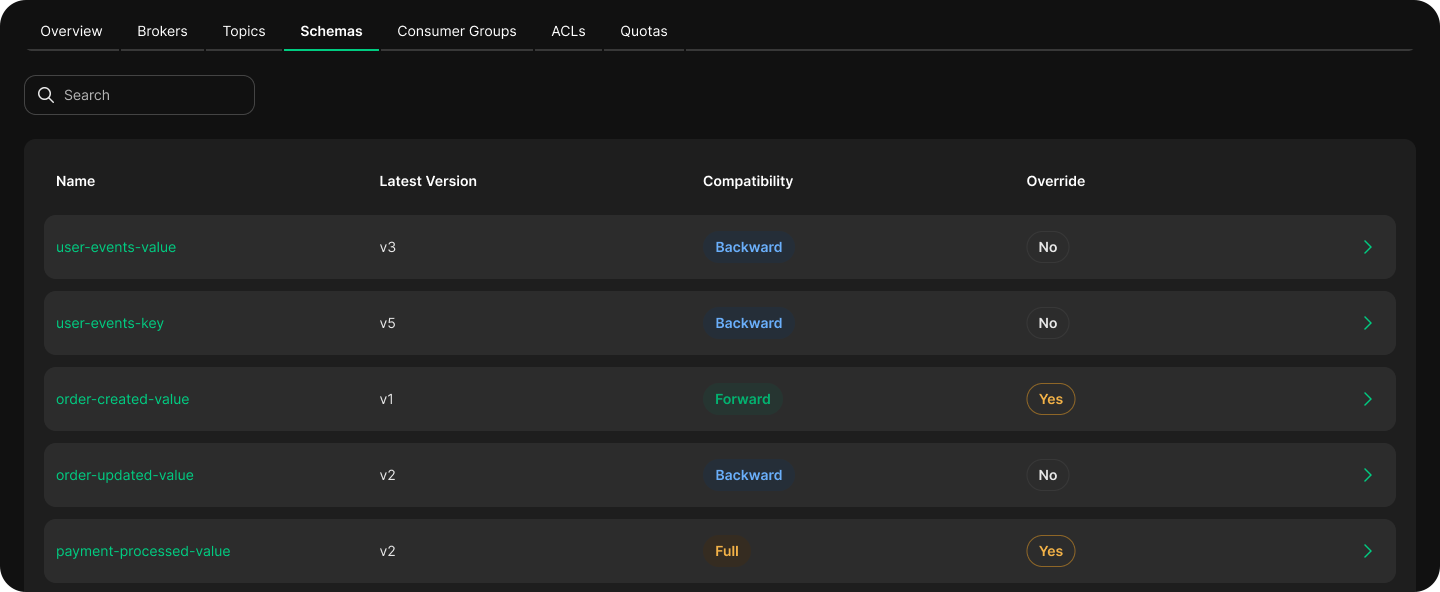Click the Forward compatibility badge
This screenshot has height=592, width=1440.
(x=742, y=399)
